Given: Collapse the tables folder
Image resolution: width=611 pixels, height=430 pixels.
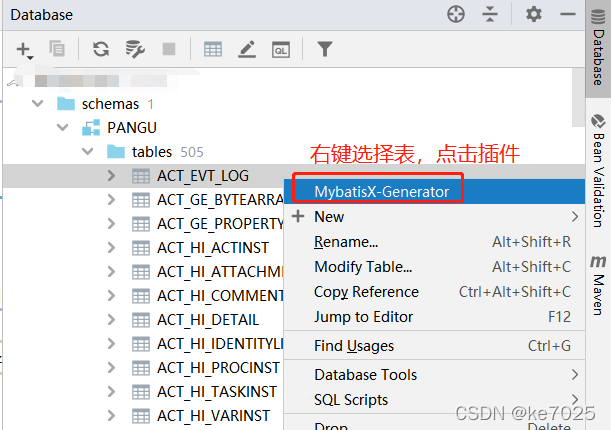Looking at the screenshot, I should click(87, 152).
